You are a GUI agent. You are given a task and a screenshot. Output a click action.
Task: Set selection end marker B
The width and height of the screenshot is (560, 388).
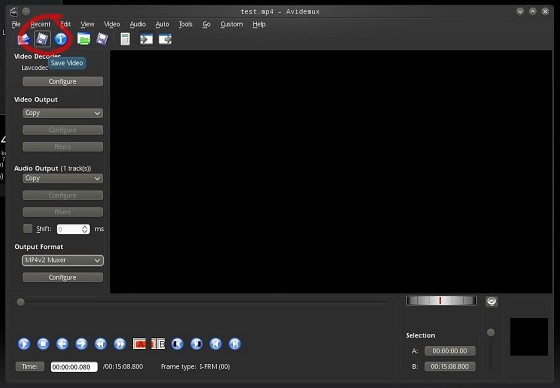(x=158, y=344)
